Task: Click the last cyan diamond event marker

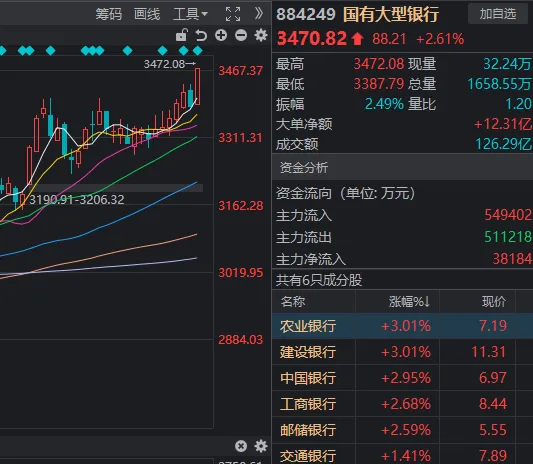Action: pos(197,51)
